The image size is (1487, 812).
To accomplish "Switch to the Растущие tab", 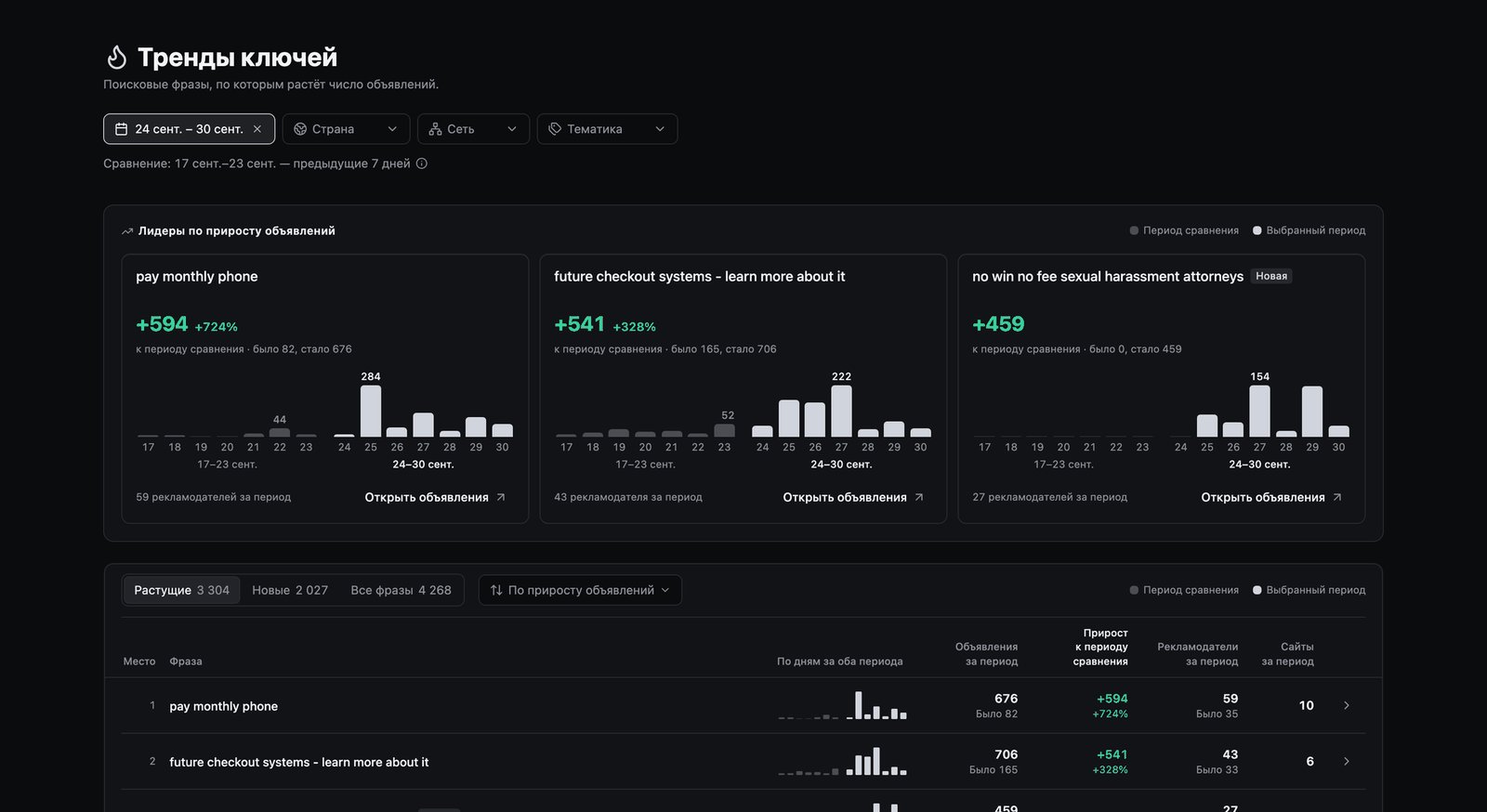I will 181,590.
